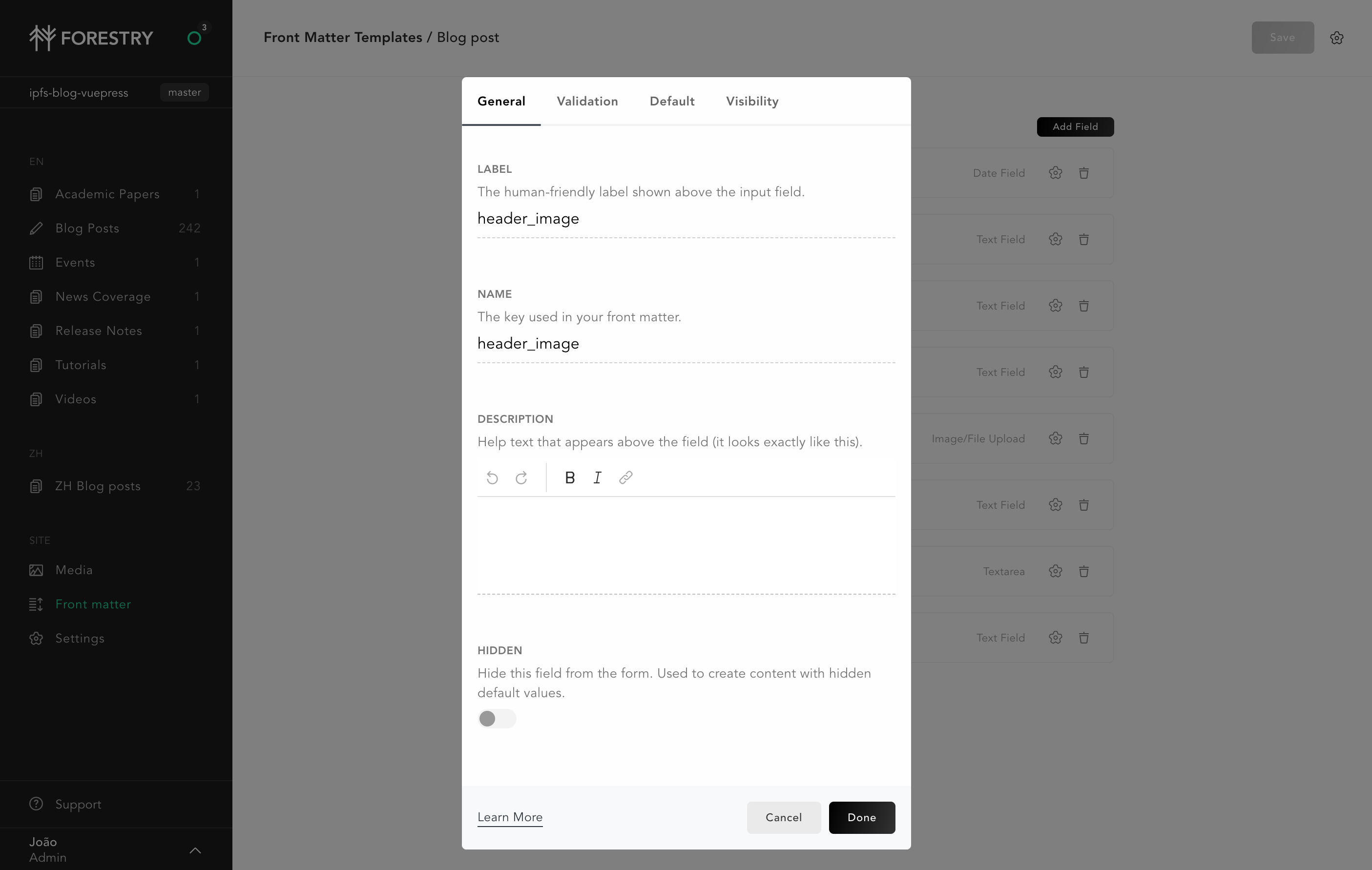Delete the Date Field row via trash icon
The width and height of the screenshot is (1372, 870).
pyautogui.click(x=1083, y=173)
